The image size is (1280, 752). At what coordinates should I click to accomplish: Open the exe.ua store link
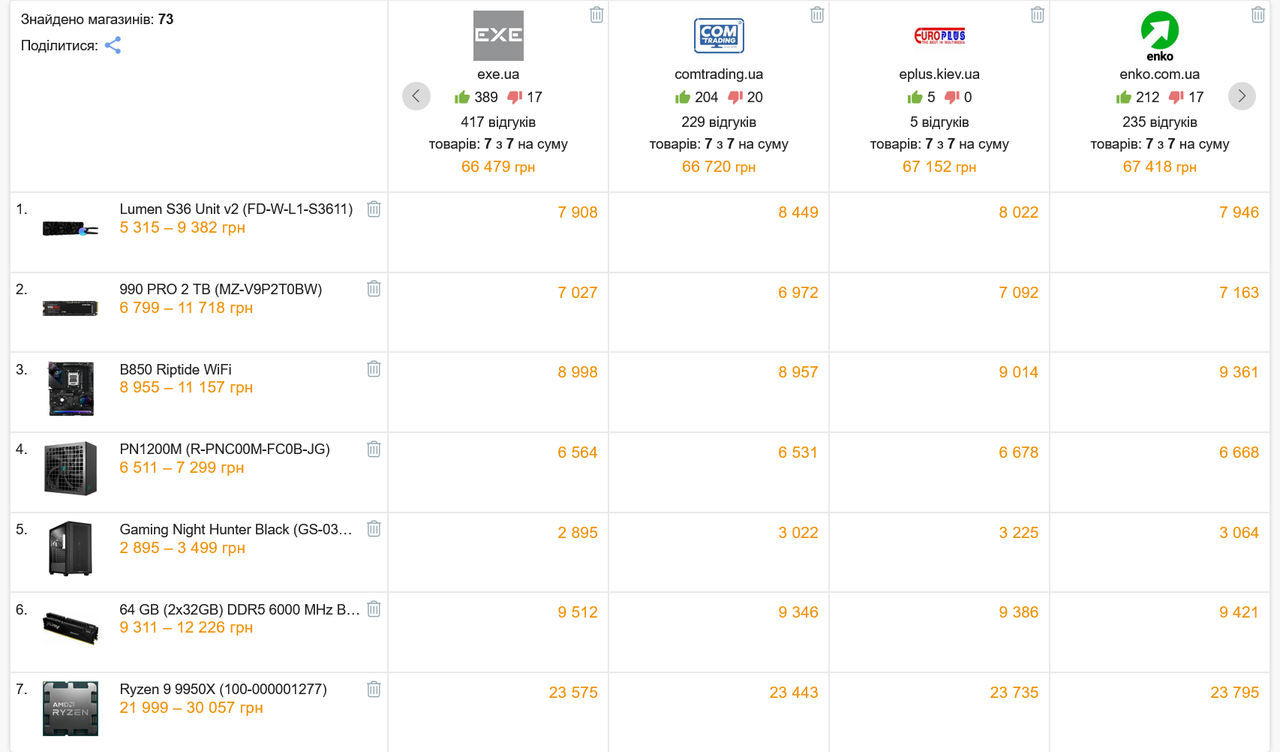tap(498, 74)
